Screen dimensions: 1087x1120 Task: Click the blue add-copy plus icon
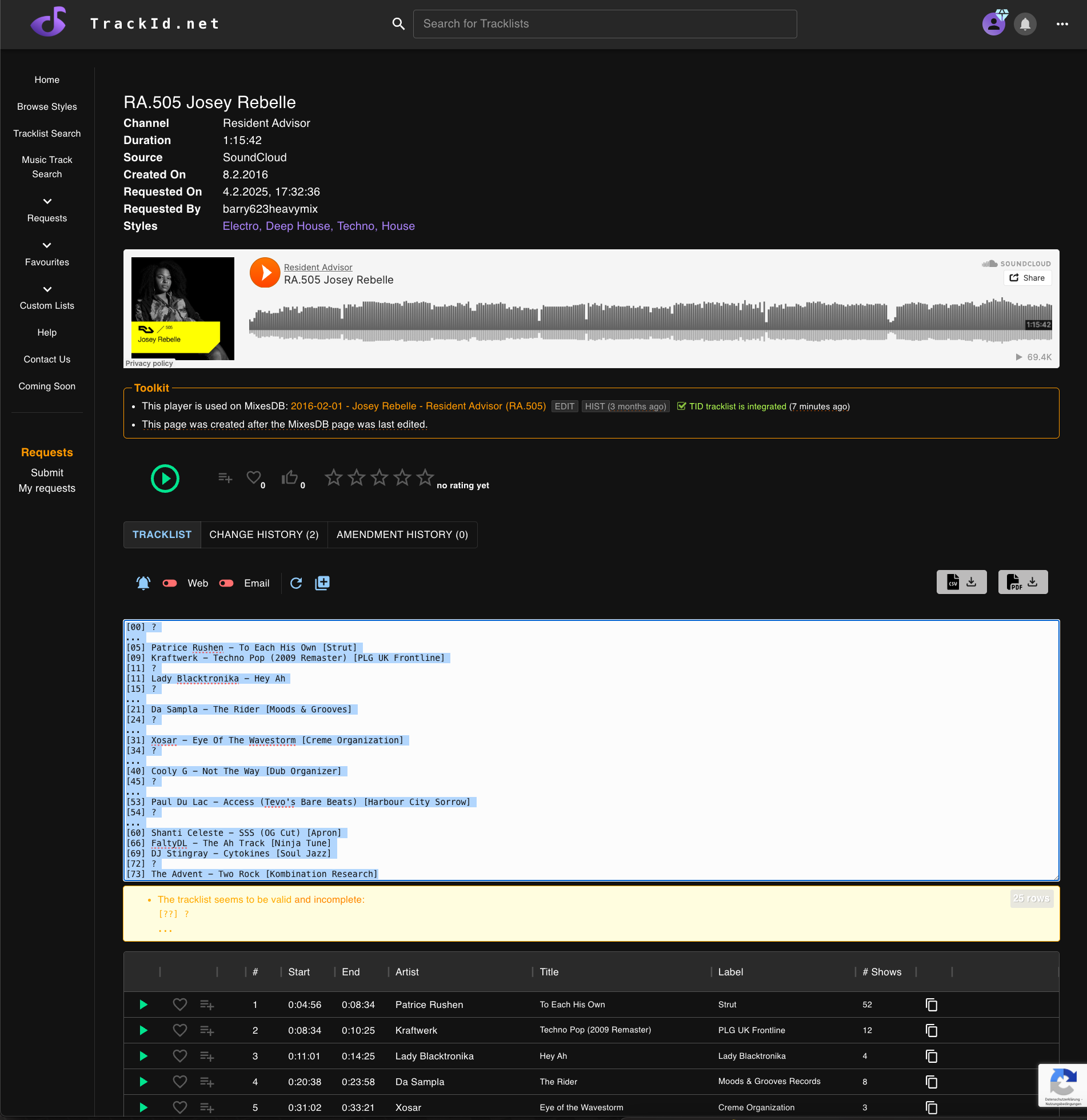(x=322, y=583)
